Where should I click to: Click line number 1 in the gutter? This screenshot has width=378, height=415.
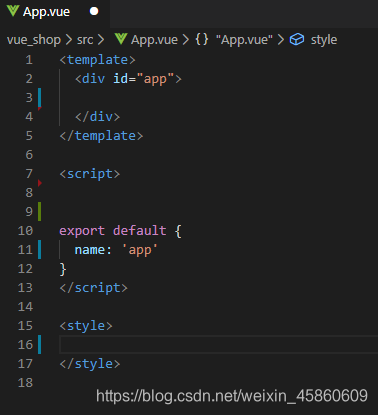point(29,60)
